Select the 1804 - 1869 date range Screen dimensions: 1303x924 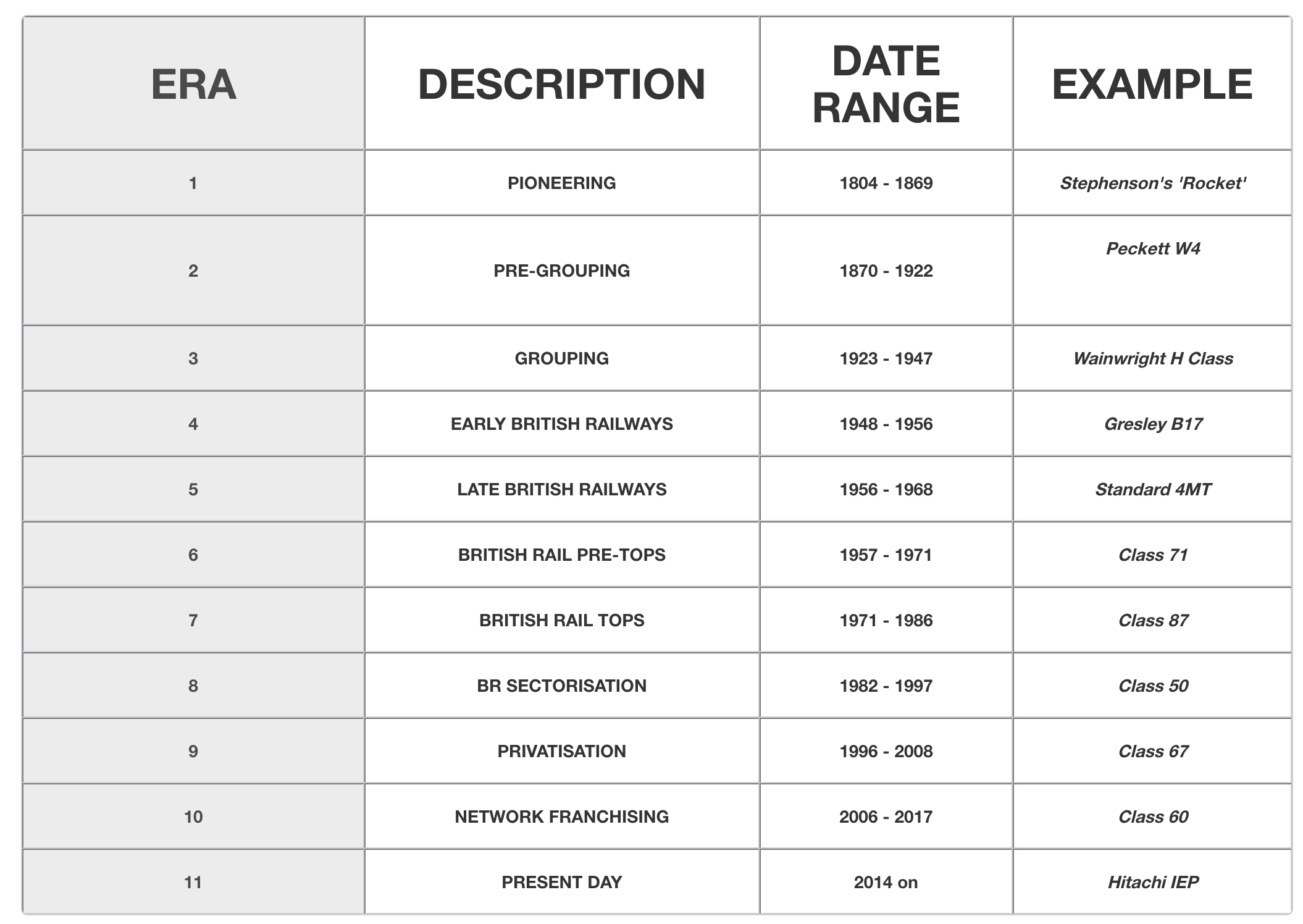pos(886,183)
